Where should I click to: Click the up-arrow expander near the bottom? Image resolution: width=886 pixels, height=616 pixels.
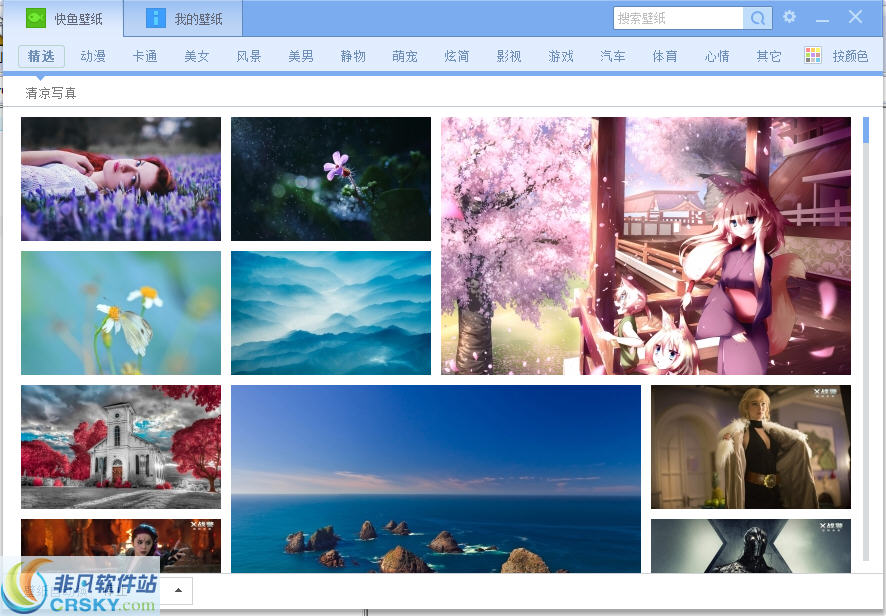(x=177, y=590)
